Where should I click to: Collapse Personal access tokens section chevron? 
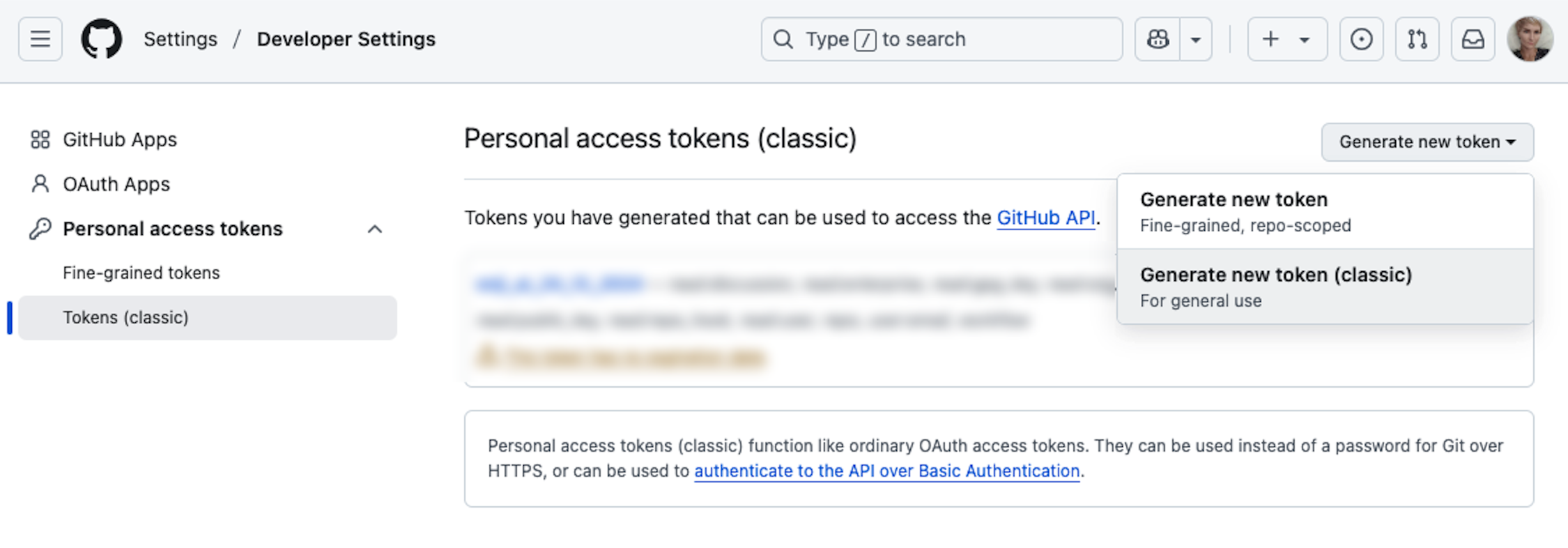375,229
